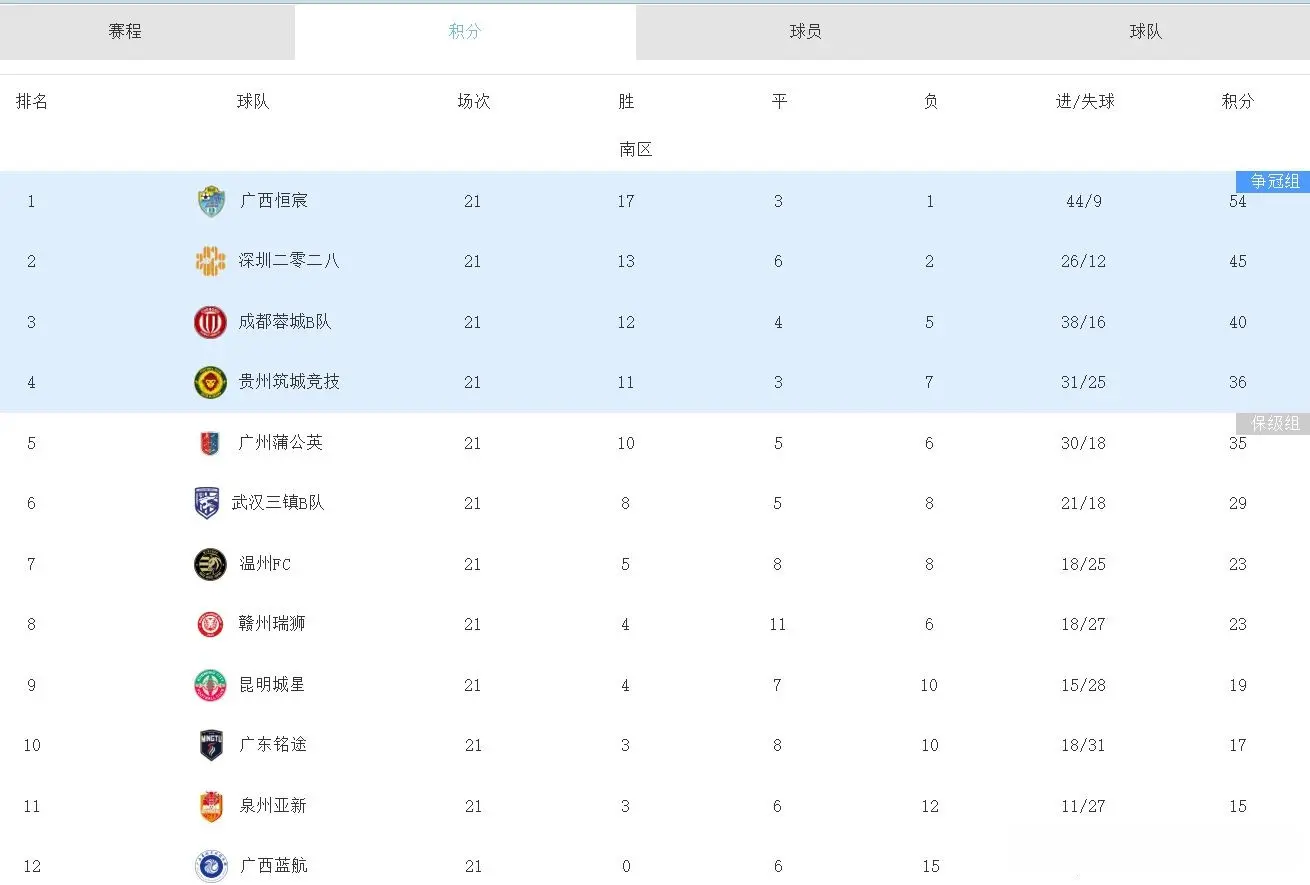Open the 武汉三镇B队 team name link

(278, 503)
